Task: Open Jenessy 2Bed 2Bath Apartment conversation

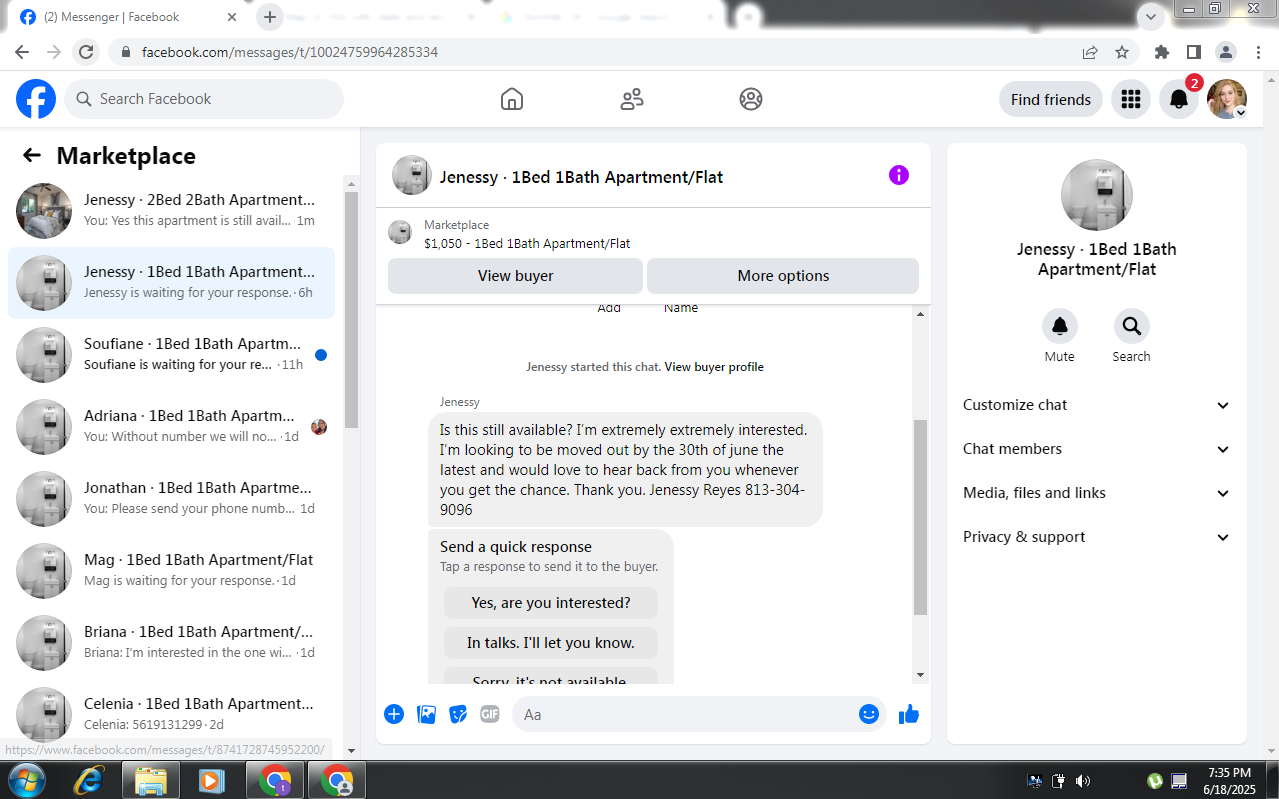Action: pyautogui.click(x=172, y=211)
